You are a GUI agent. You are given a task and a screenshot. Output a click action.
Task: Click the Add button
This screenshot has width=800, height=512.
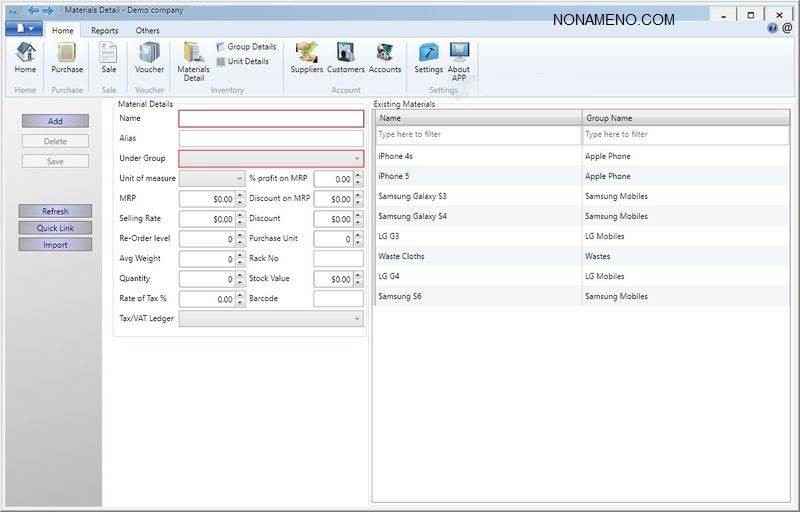pyautogui.click(x=55, y=121)
